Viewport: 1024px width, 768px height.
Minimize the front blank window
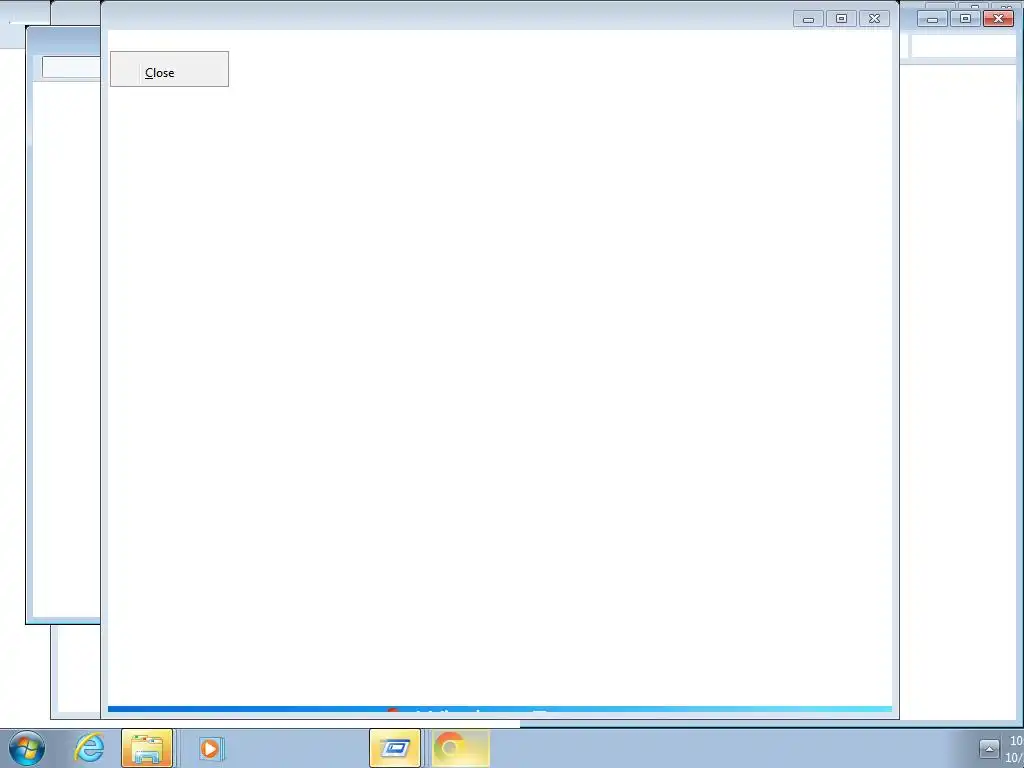pyautogui.click(x=808, y=19)
